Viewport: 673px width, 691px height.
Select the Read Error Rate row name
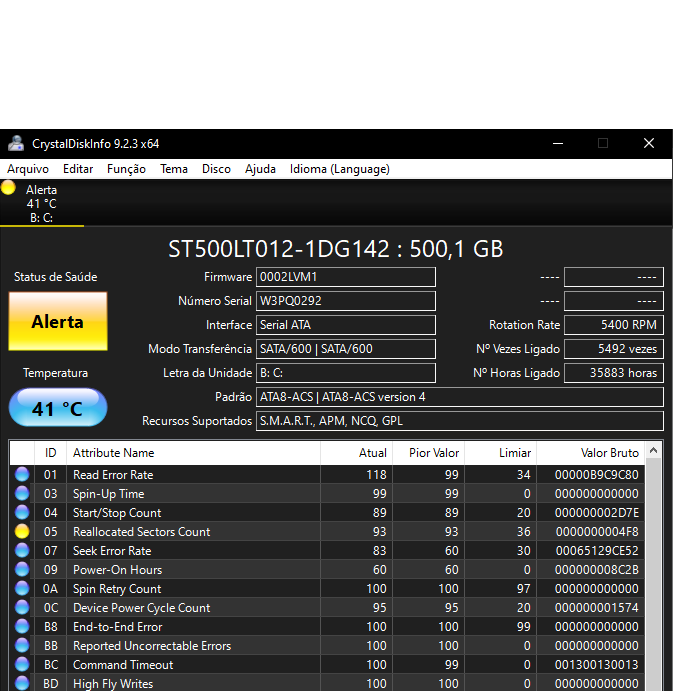113,475
